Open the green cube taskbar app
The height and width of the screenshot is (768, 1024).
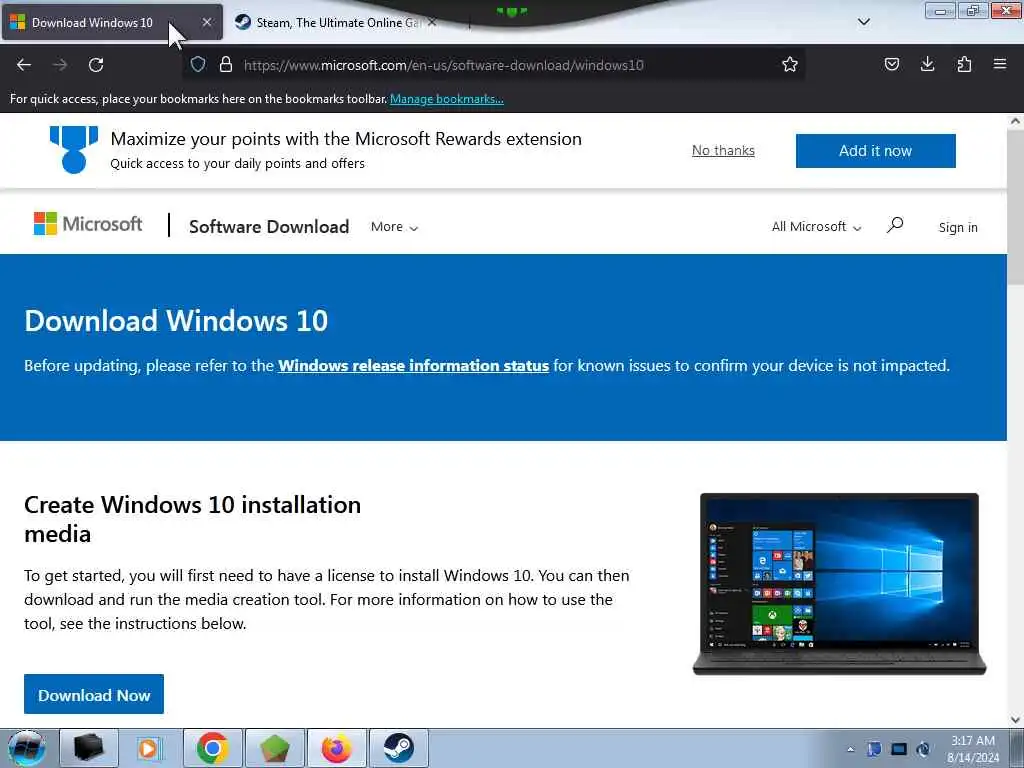tap(274, 748)
